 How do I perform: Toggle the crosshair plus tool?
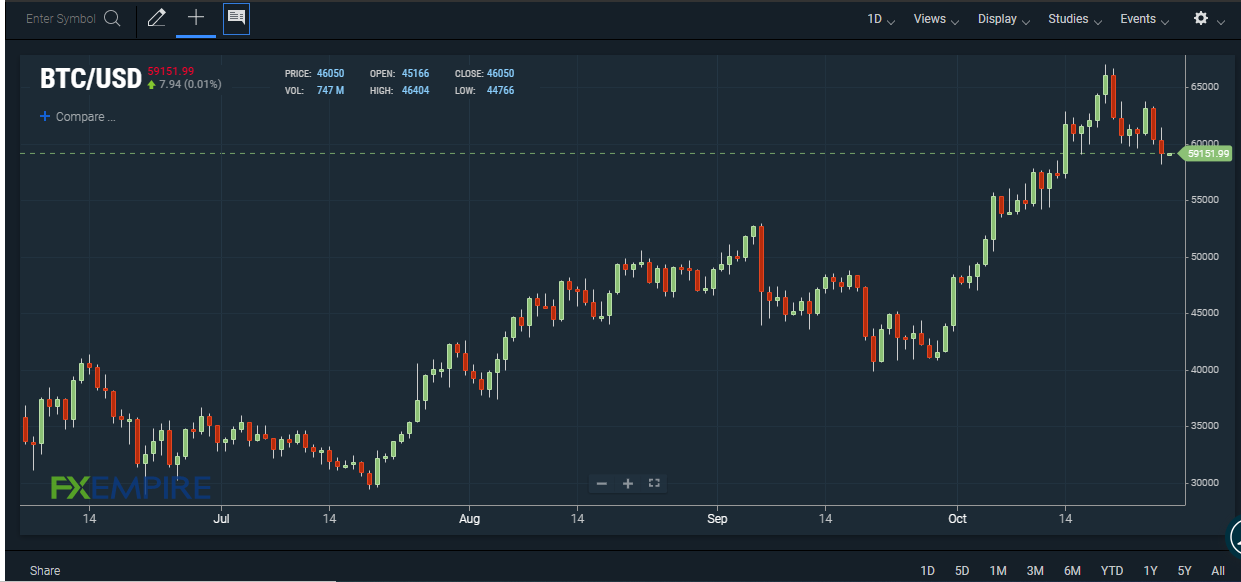[x=196, y=18]
